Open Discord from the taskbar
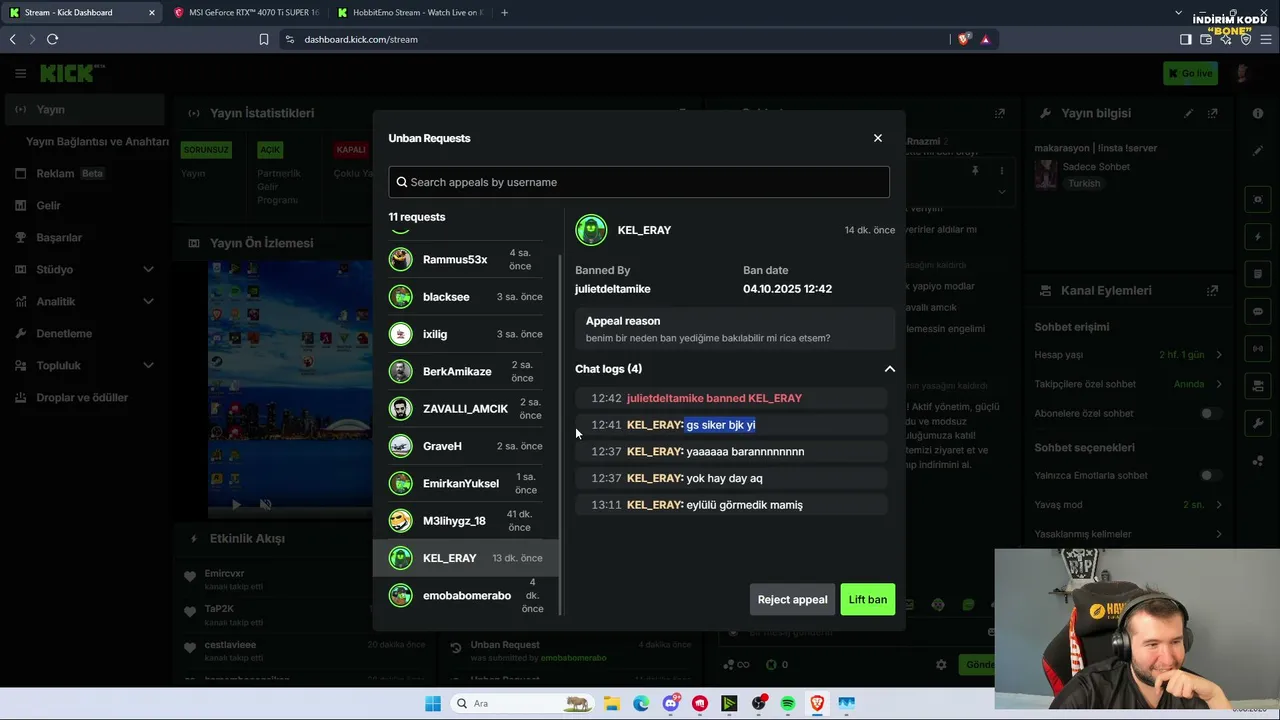 click(x=670, y=704)
